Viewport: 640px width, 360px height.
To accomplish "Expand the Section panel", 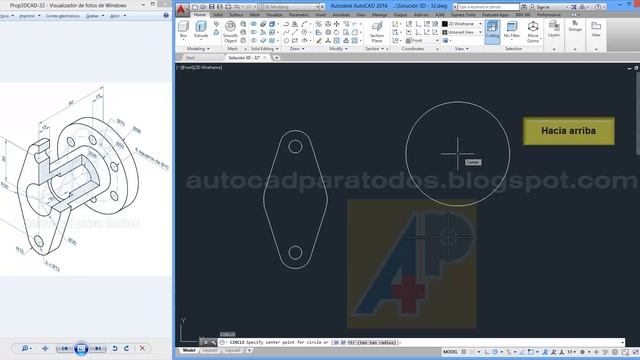I will point(374,49).
